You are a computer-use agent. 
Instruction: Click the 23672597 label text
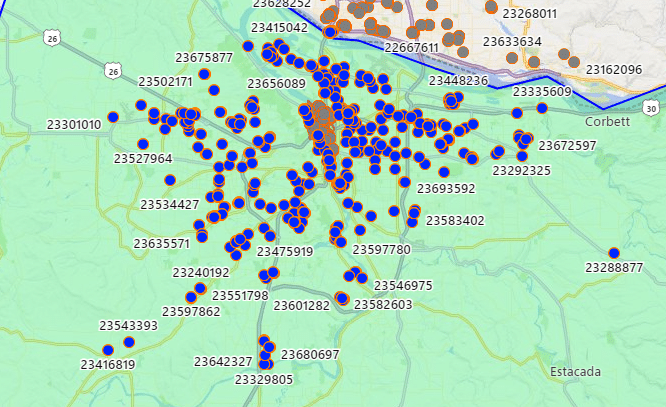pos(567,146)
